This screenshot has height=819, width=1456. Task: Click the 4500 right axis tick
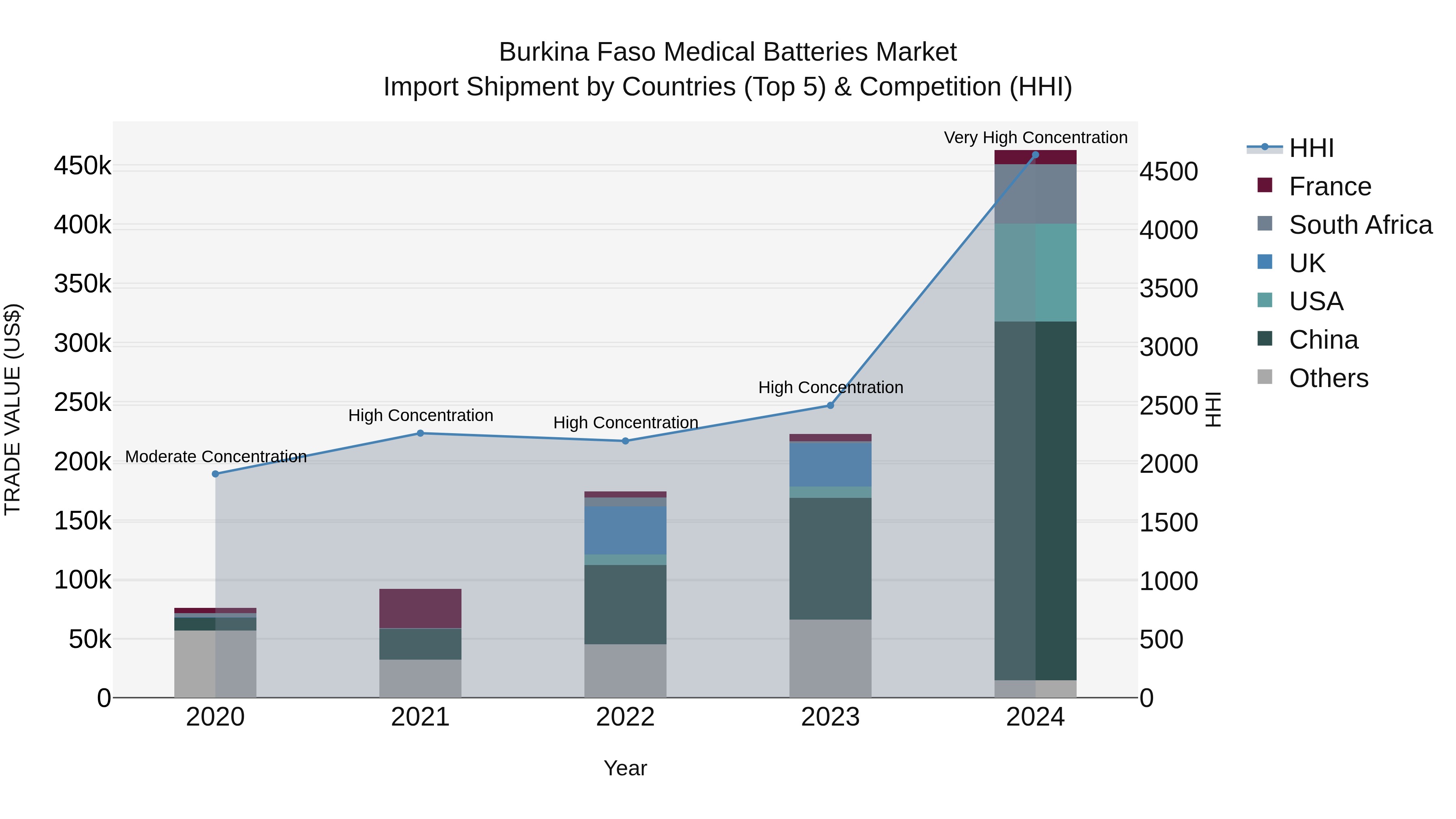coord(1168,172)
